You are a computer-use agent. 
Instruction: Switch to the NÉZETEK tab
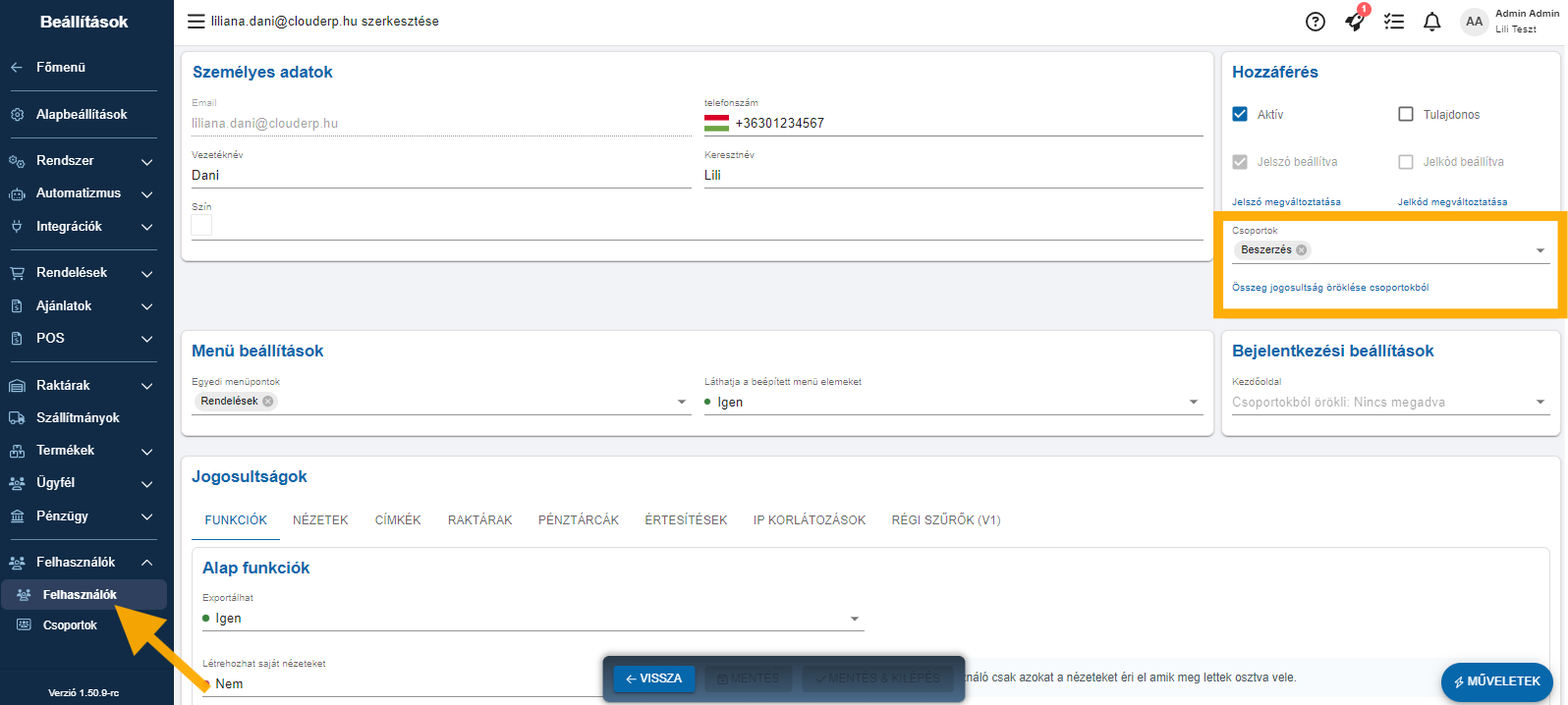[x=320, y=520]
